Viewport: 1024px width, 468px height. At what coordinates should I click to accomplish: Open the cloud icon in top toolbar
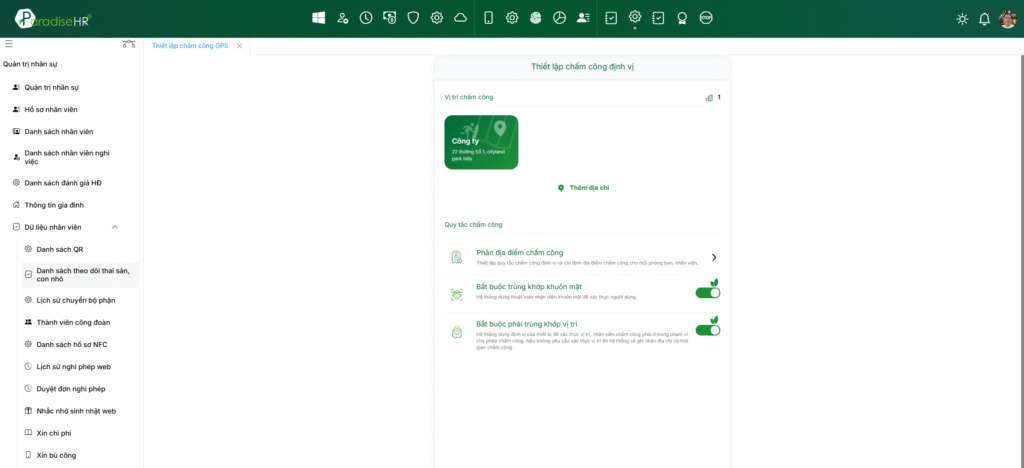tap(460, 18)
